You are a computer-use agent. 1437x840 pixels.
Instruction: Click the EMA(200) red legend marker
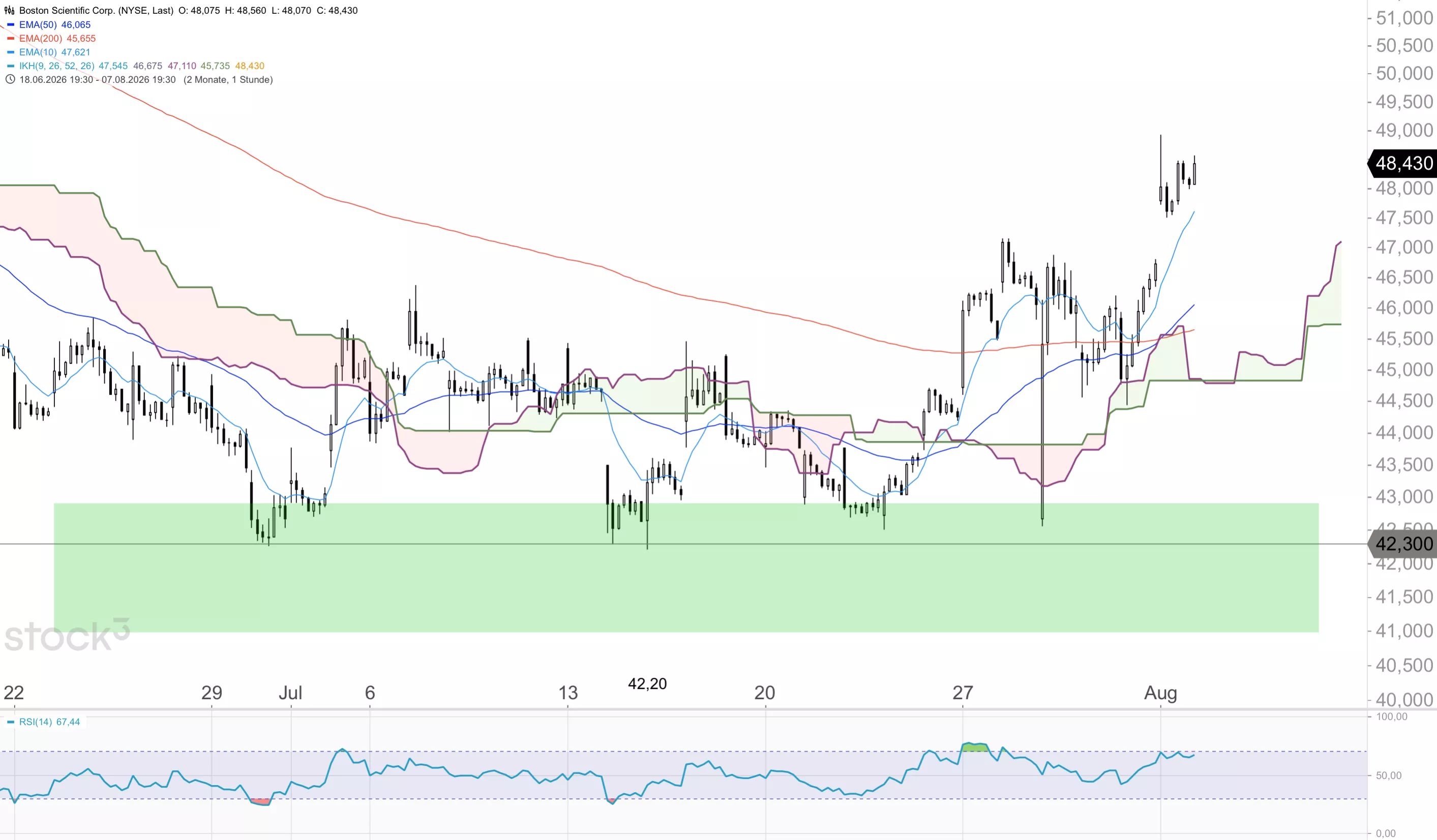pyautogui.click(x=10, y=38)
